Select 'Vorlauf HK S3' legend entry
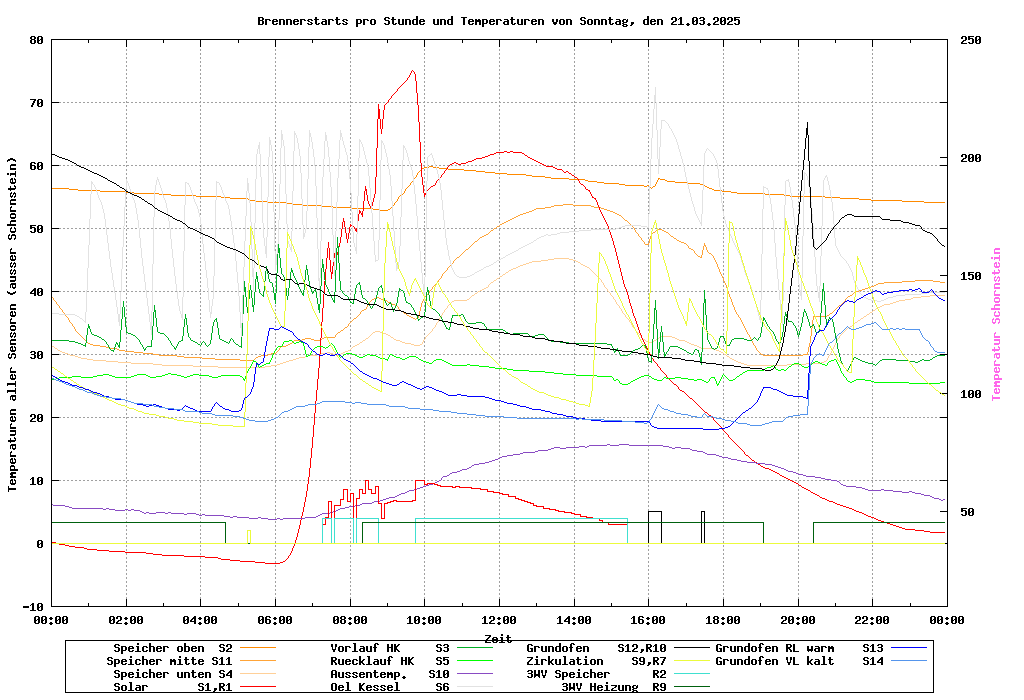 click(390, 648)
